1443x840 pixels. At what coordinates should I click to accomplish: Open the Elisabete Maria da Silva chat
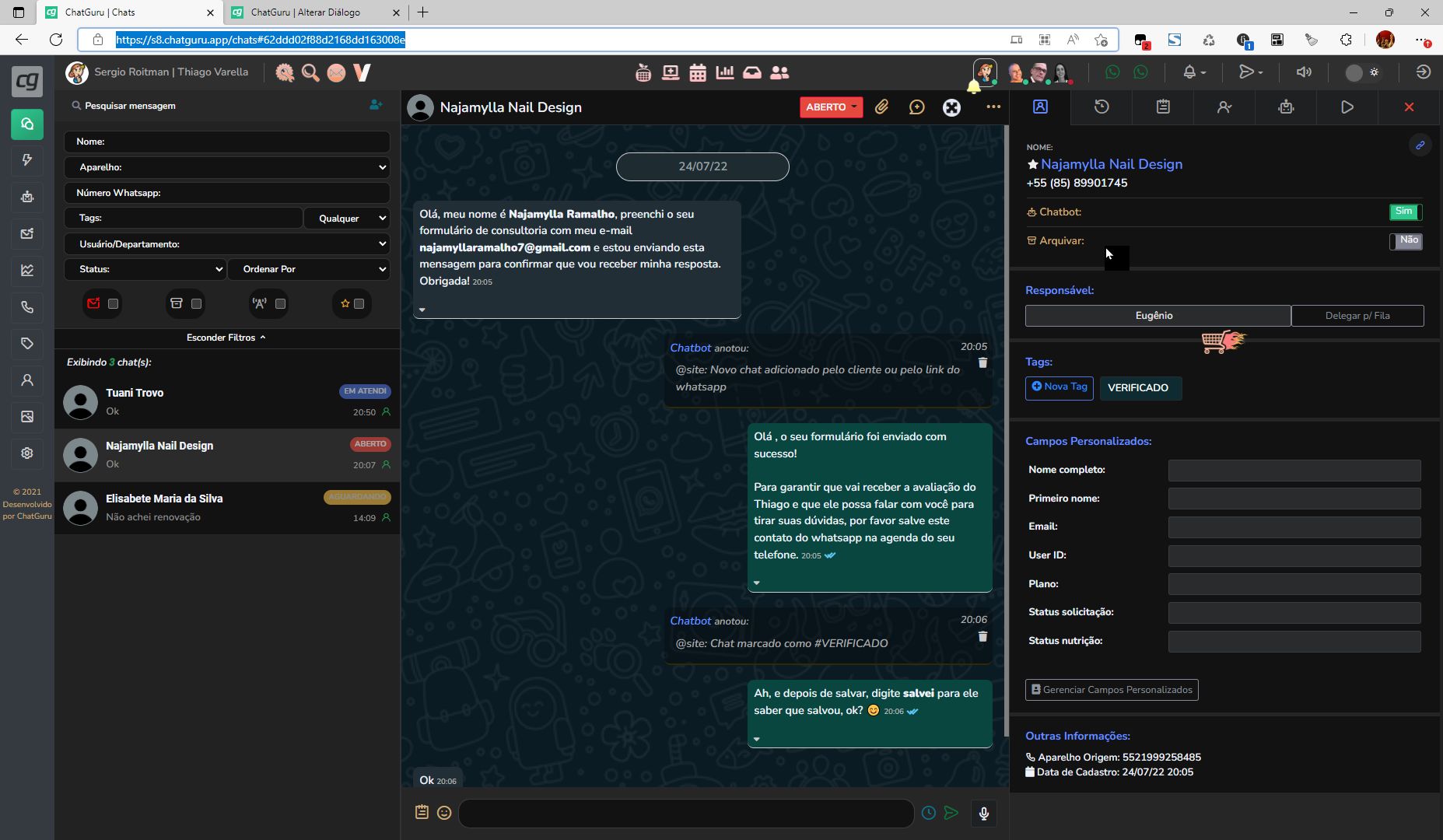click(x=227, y=508)
